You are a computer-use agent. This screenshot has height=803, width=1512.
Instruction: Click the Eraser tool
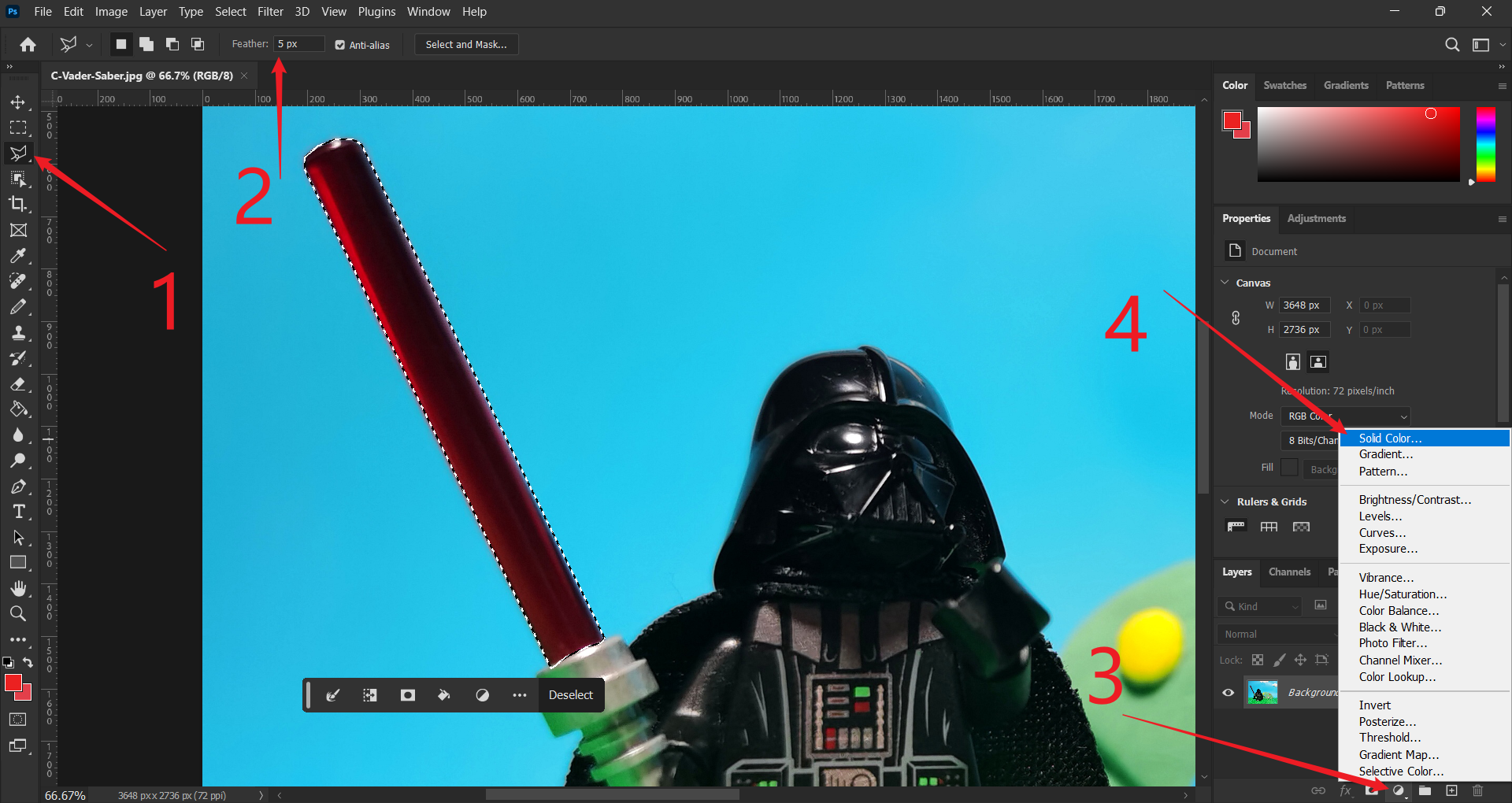click(x=18, y=384)
